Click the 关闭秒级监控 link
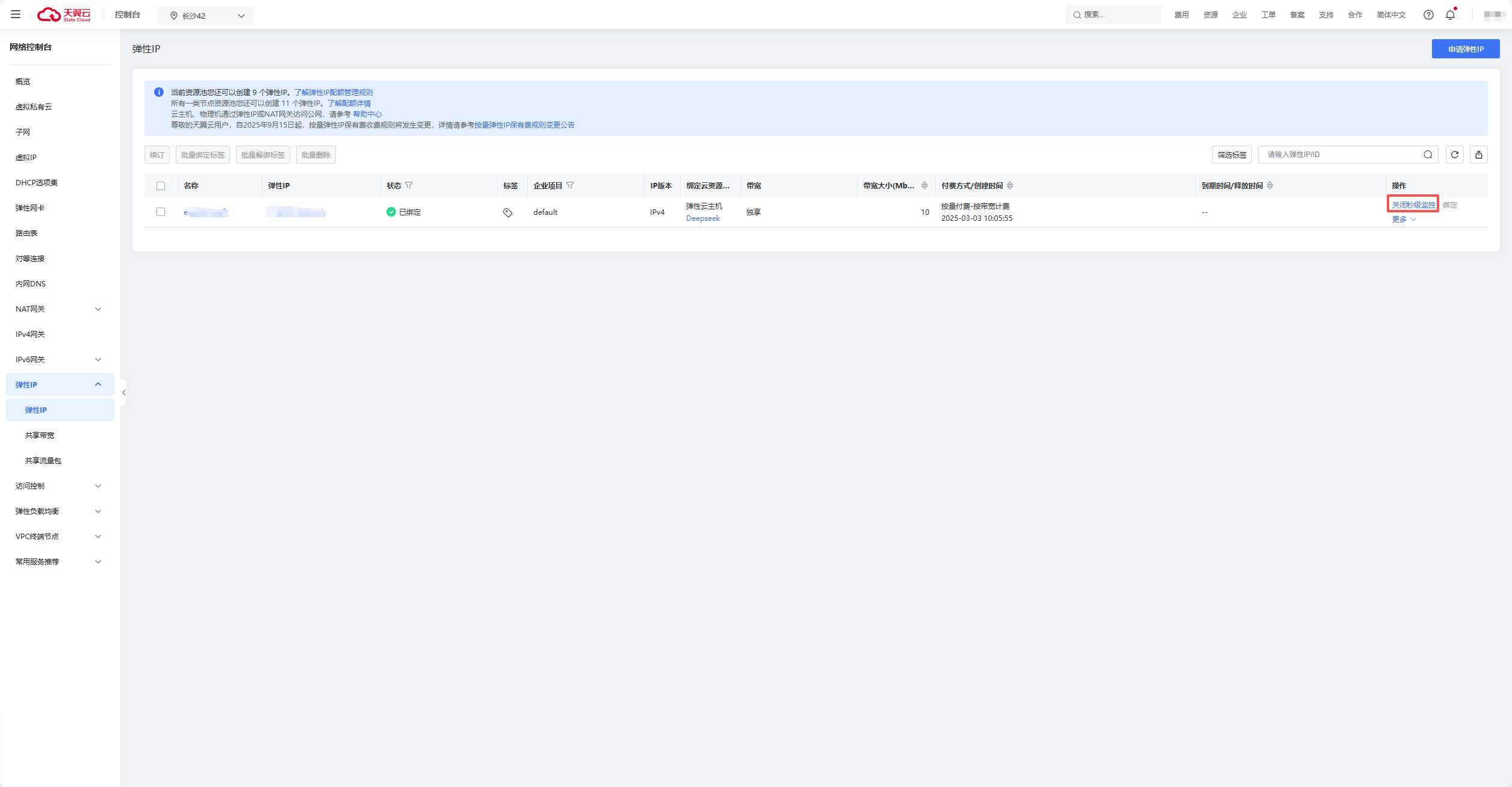1512x787 pixels. pyautogui.click(x=1413, y=205)
